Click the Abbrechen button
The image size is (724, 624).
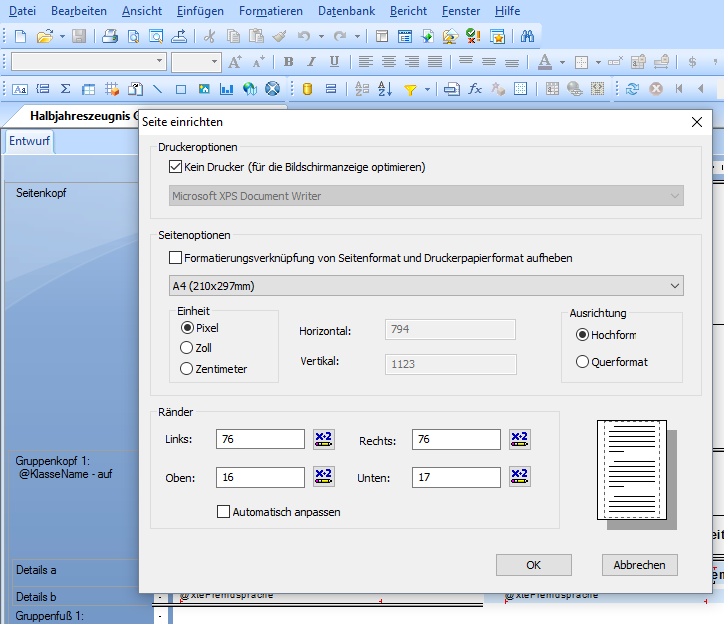tap(640, 565)
